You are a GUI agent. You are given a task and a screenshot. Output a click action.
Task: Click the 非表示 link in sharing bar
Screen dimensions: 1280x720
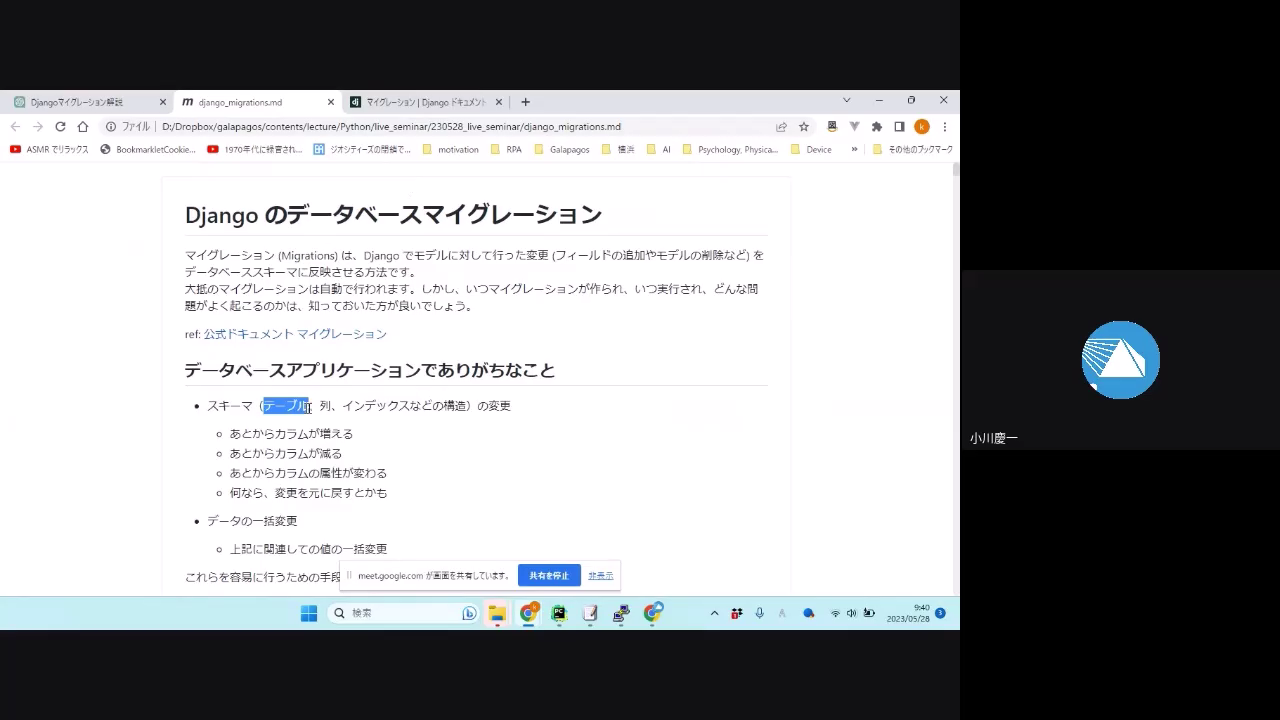click(x=601, y=576)
